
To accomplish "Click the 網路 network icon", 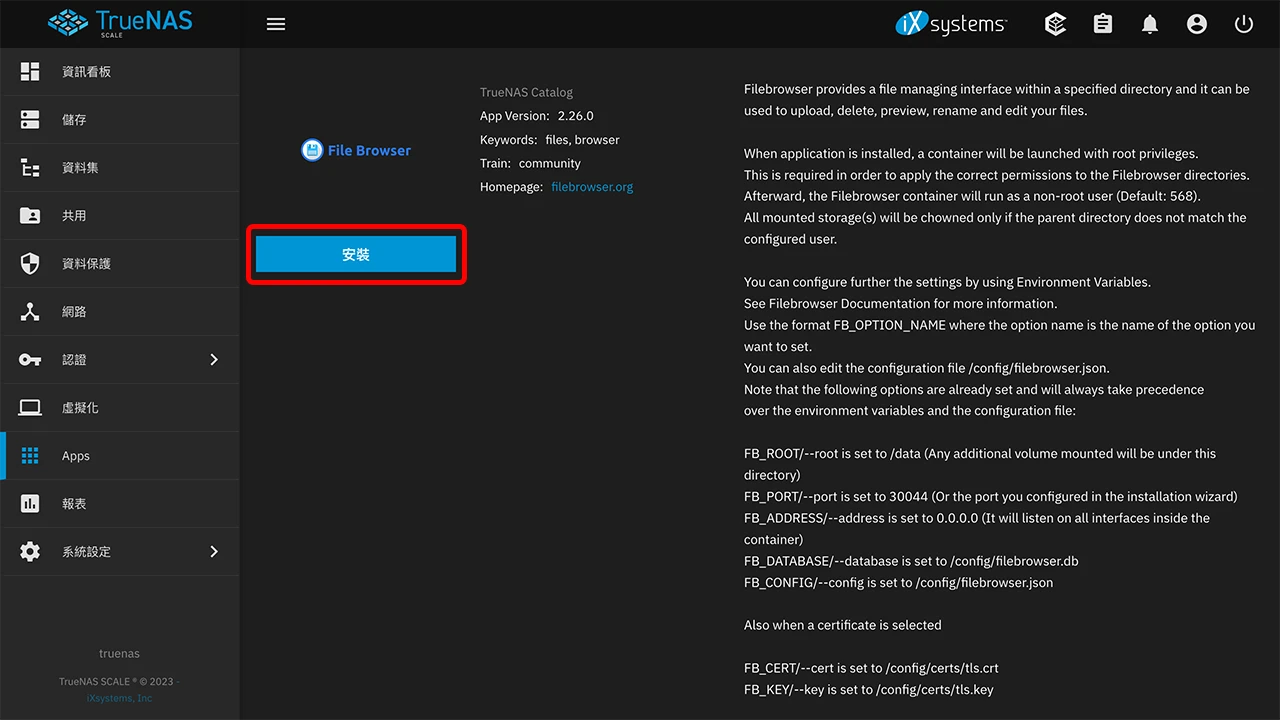I will coord(30,311).
